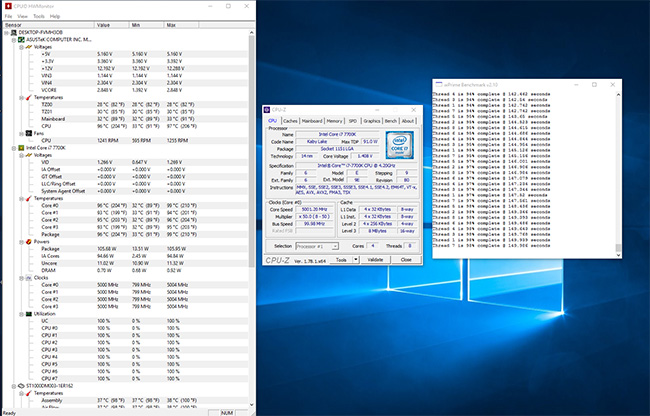Click the wPrime window scrollbar down arrow

618,255
